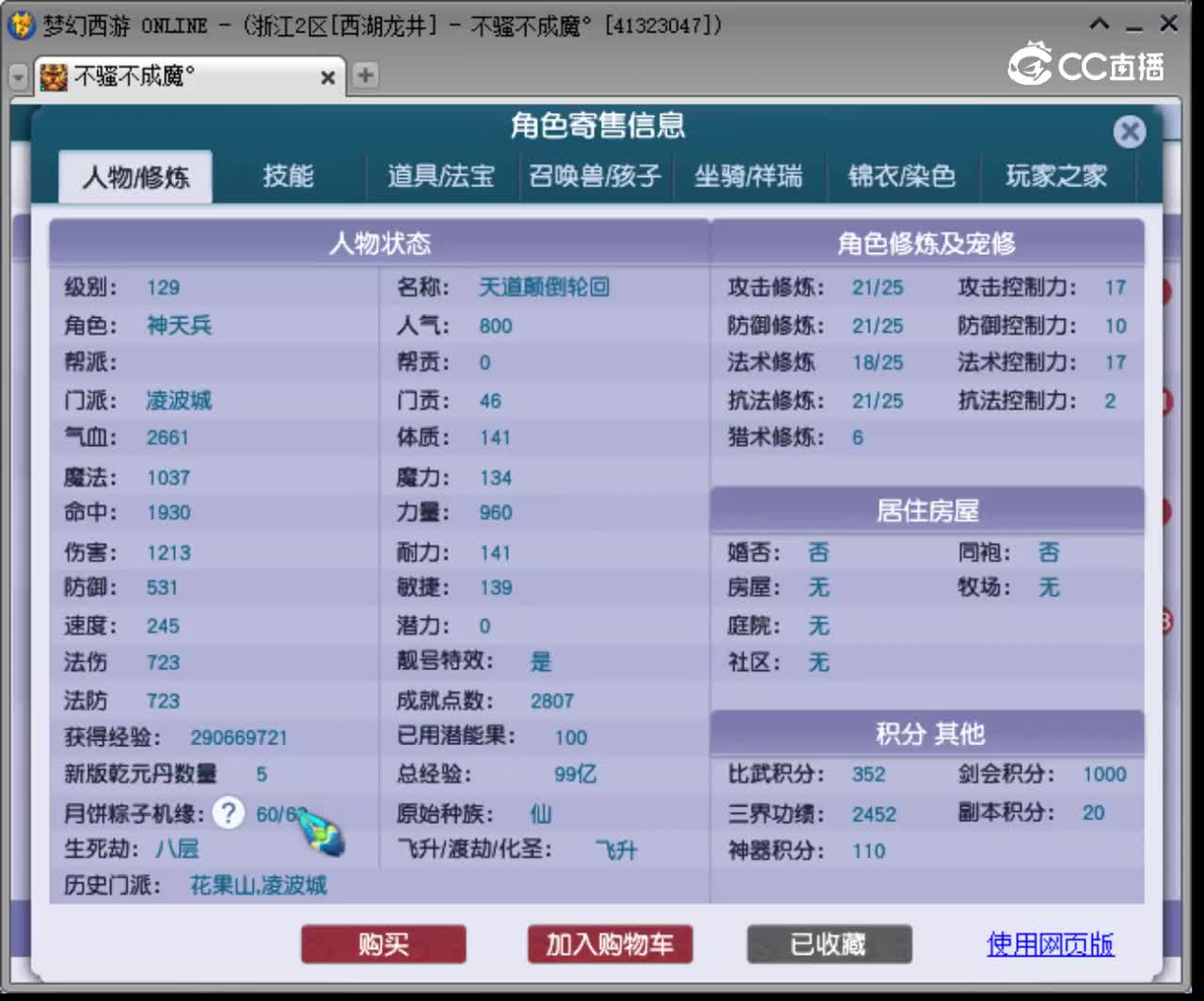
Task: Close the 角色寄售信息 dialog
Action: click(1130, 132)
